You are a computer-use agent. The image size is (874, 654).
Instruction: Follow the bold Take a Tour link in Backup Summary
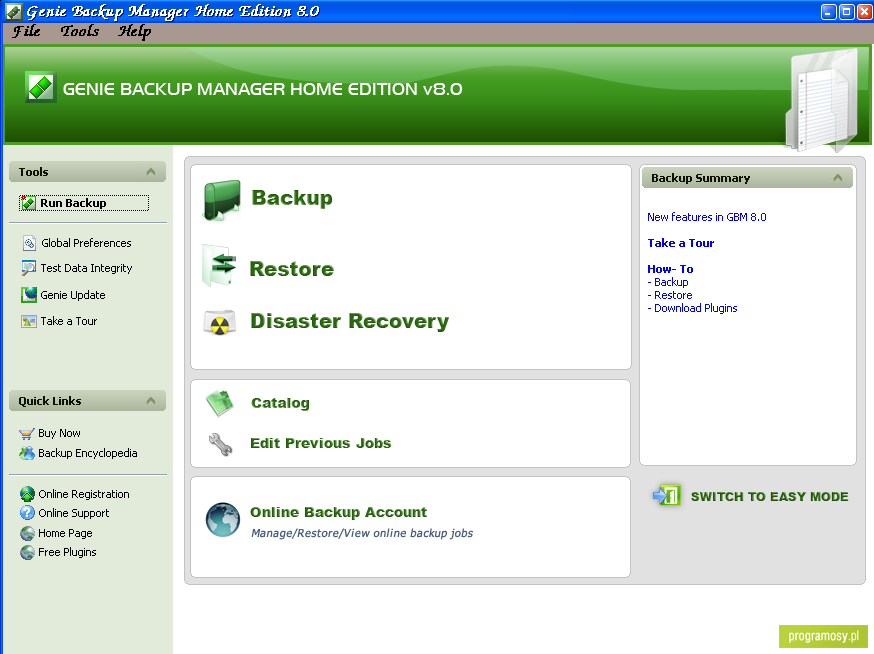click(x=681, y=243)
